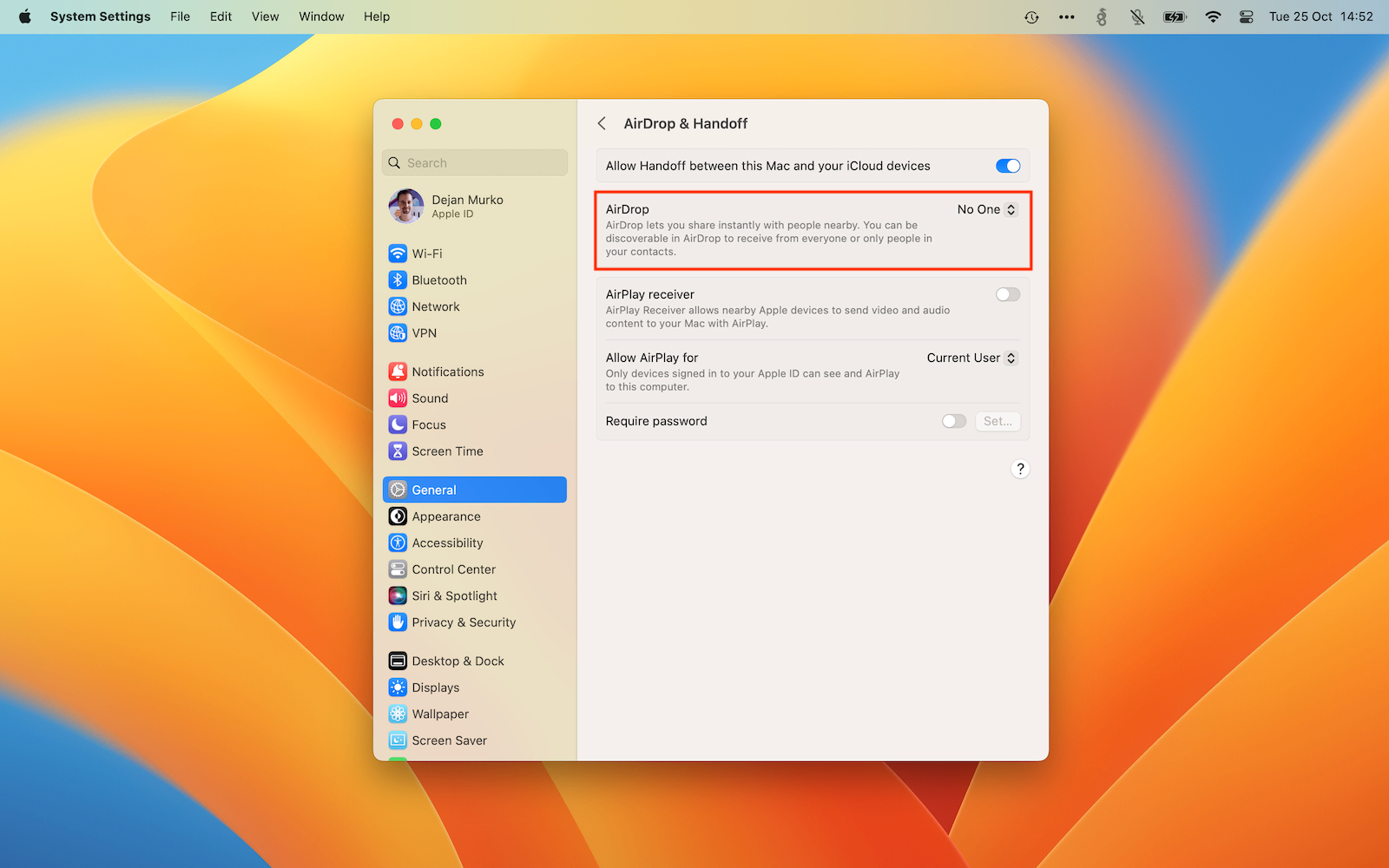Click the Control Center menu bar icon
Image resolution: width=1389 pixels, height=868 pixels.
point(1246,16)
